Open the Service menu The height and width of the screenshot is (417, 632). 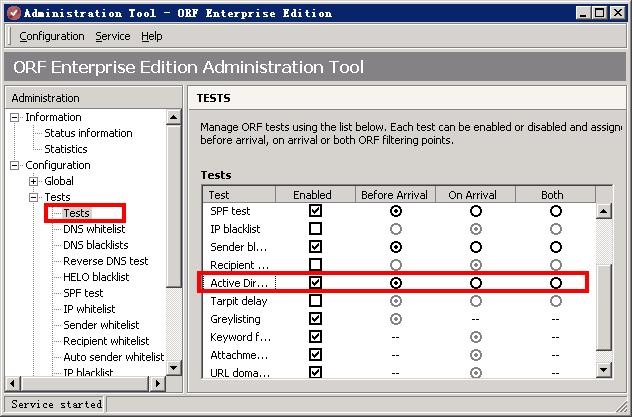[x=113, y=36]
